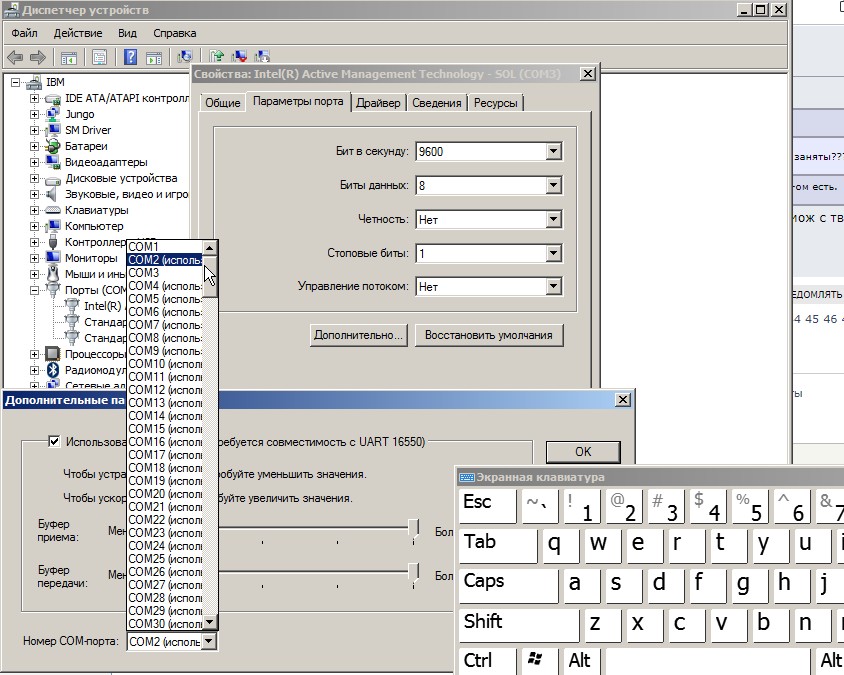Choose COM10 in the port list
This screenshot has height=675, width=844.
pos(165,364)
